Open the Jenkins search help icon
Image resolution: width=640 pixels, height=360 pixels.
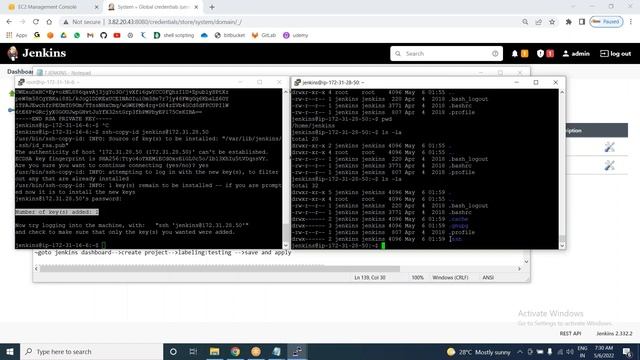(495, 53)
